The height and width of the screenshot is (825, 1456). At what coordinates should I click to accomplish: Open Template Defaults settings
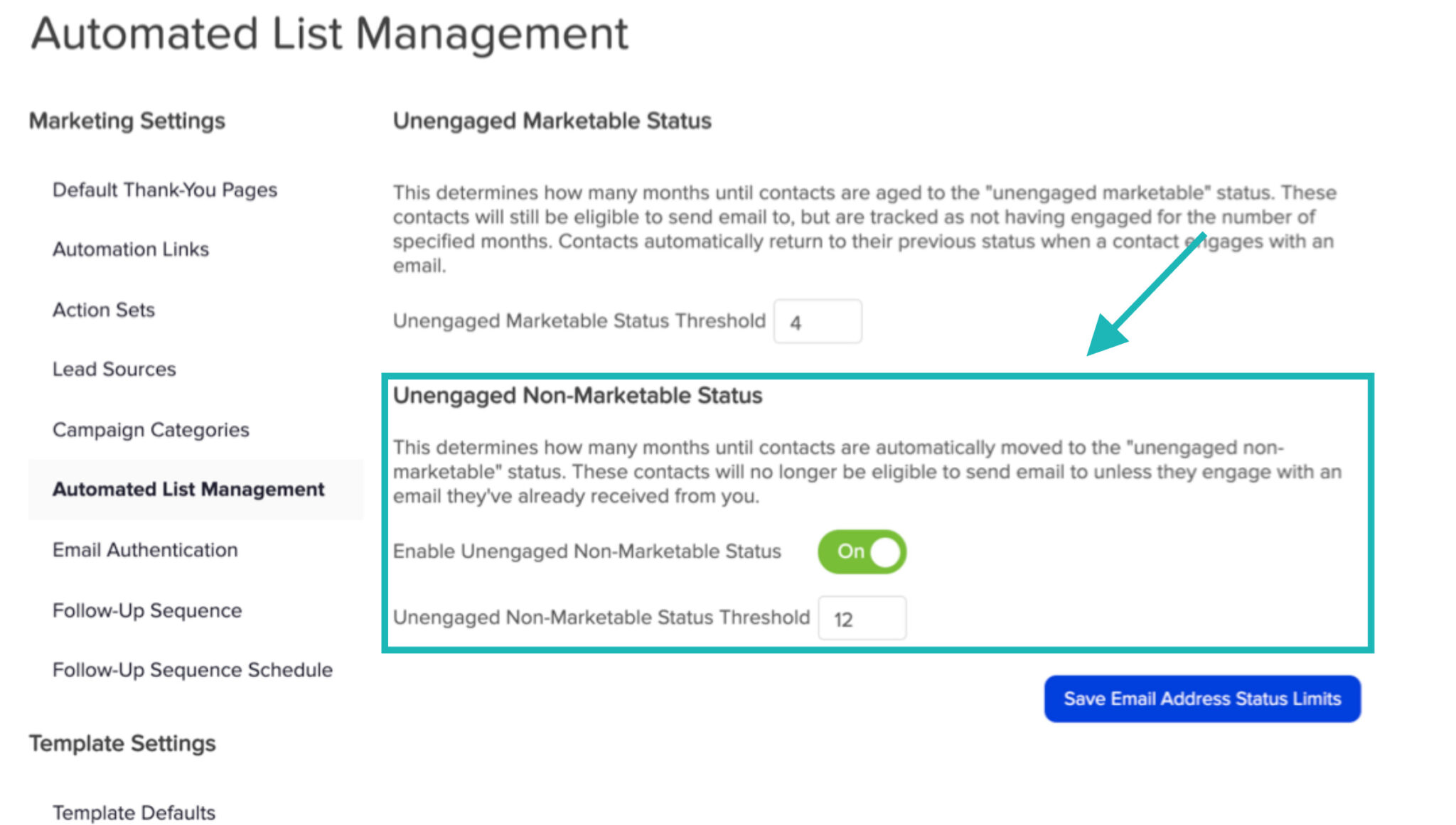coord(134,812)
